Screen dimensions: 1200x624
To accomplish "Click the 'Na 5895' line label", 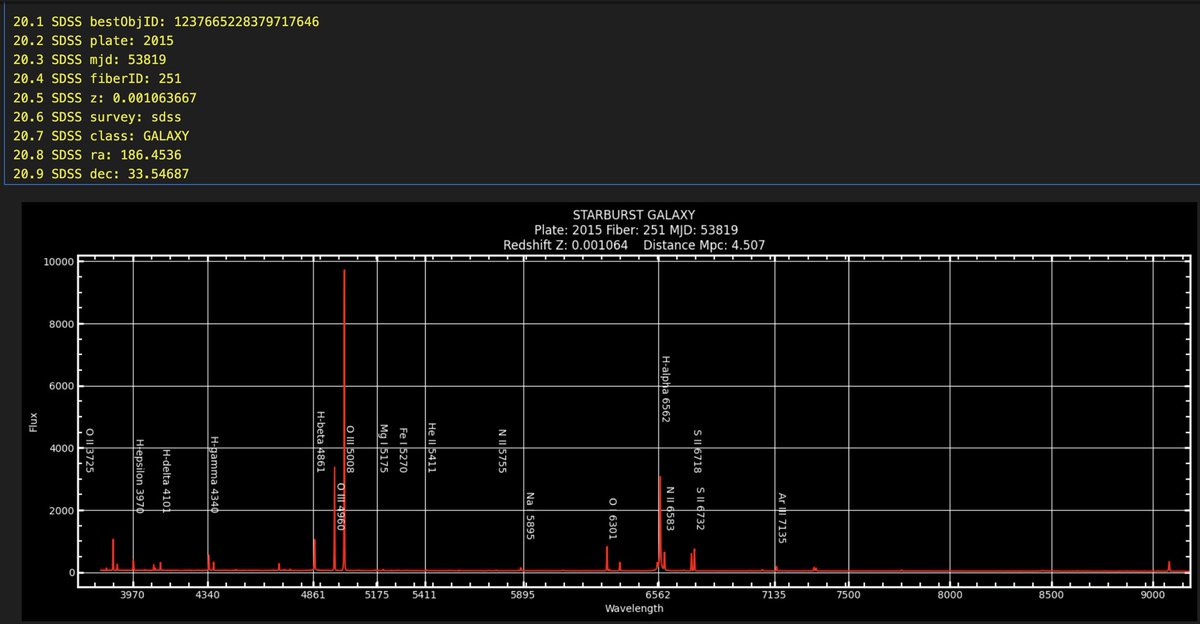I will click(x=529, y=517).
